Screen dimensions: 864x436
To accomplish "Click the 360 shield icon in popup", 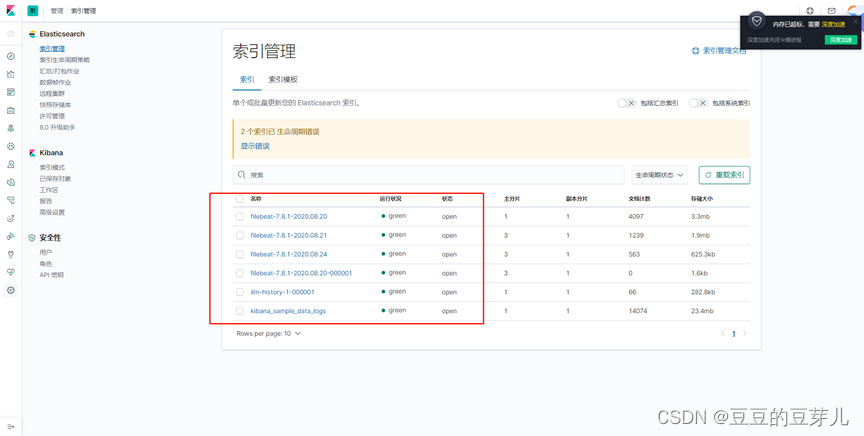I will coord(757,22).
